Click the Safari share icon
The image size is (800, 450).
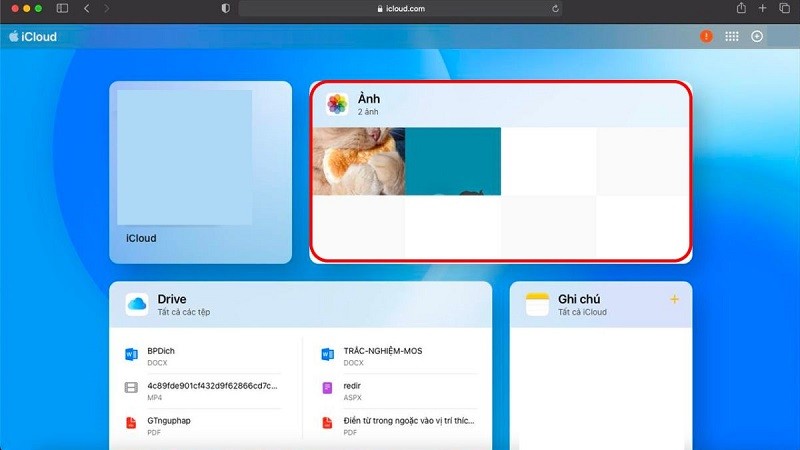741,8
